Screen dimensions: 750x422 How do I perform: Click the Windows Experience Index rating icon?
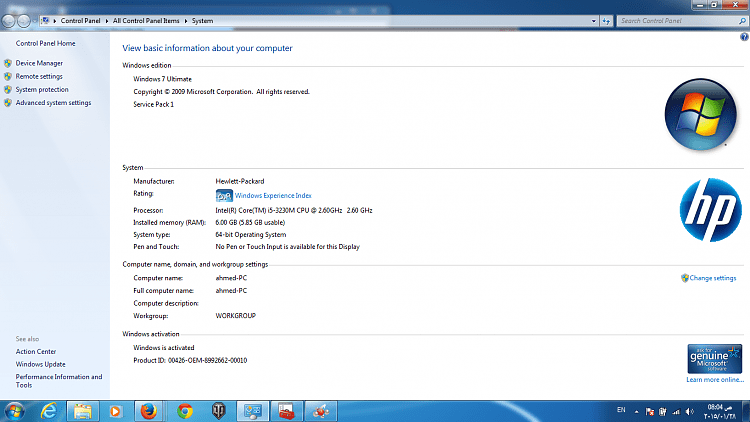click(x=224, y=196)
